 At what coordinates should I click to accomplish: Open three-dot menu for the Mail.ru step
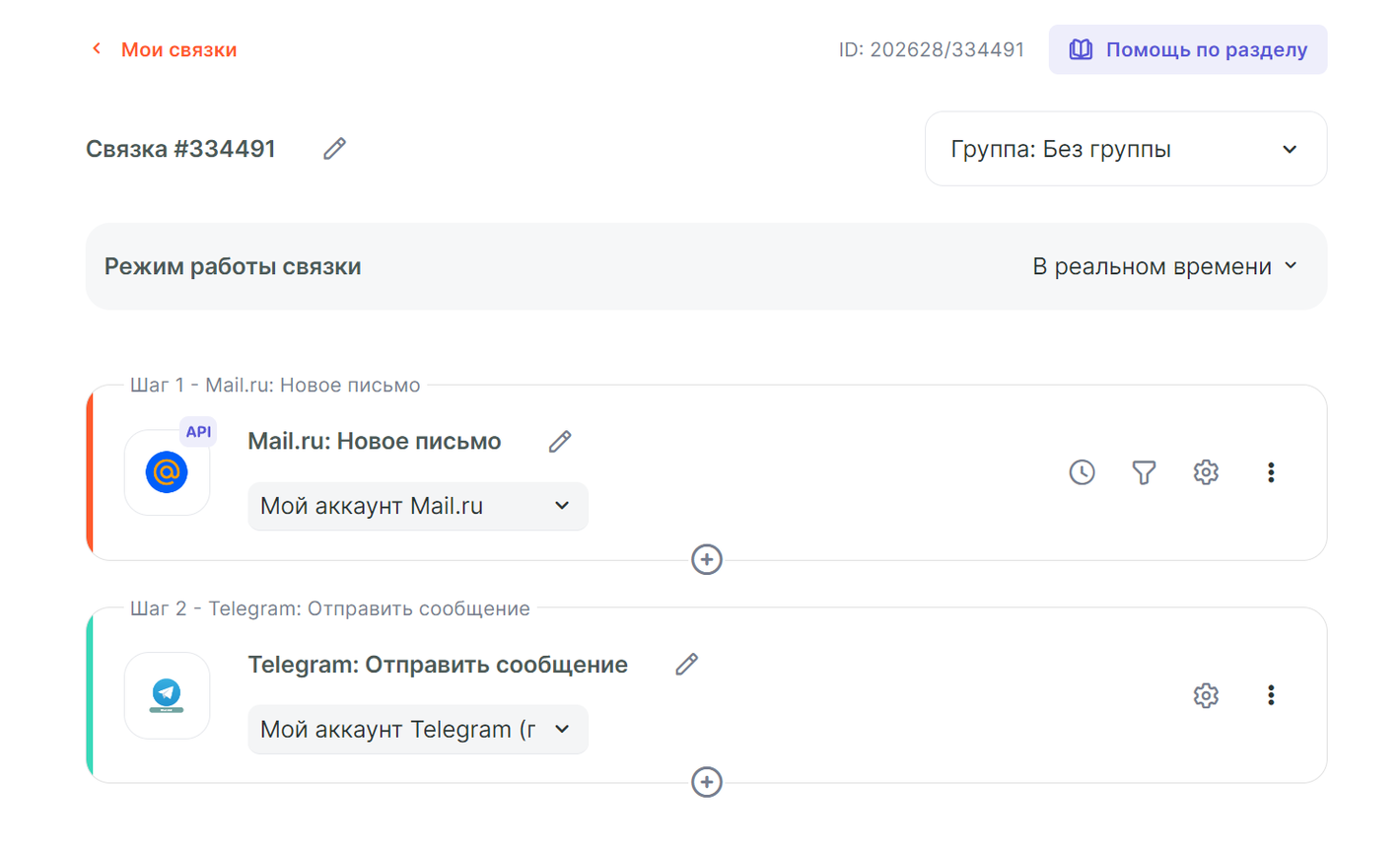[1271, 472]
